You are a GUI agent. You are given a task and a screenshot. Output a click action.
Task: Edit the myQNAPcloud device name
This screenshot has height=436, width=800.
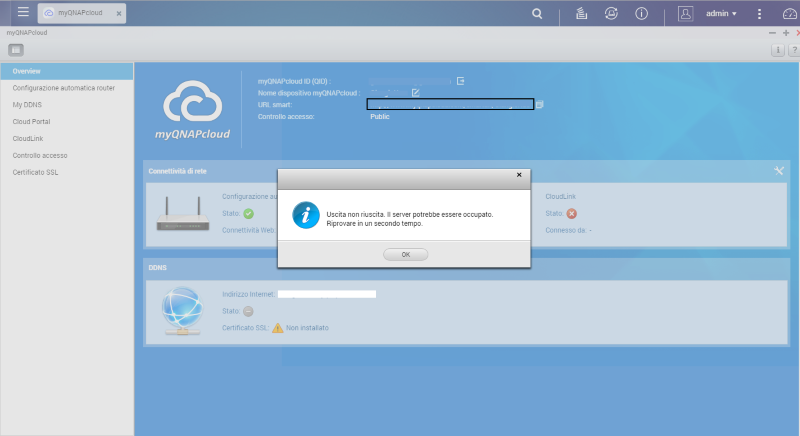point(415,93)
